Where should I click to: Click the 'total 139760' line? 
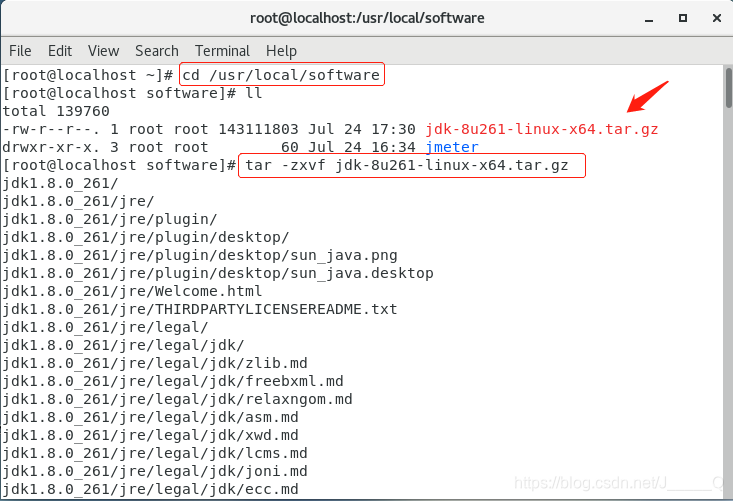pyautogui.click(x=56, y=111)
